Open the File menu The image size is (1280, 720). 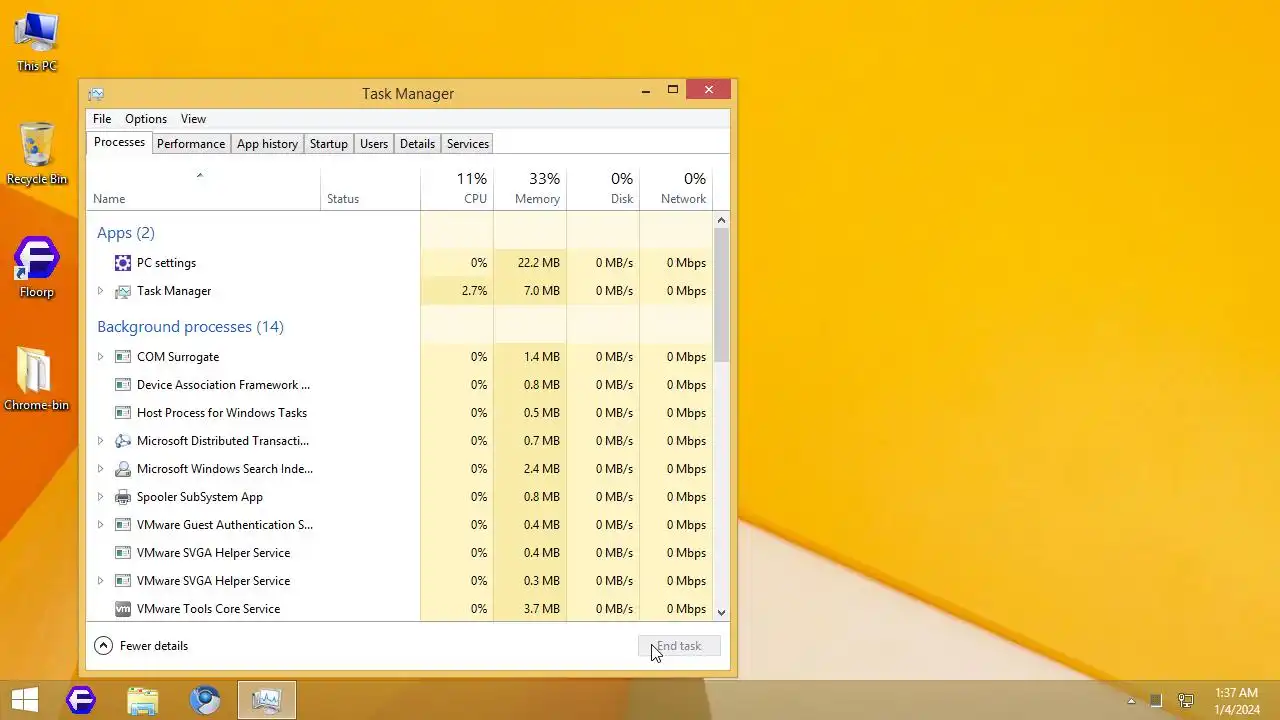click(x=102, y=119)
